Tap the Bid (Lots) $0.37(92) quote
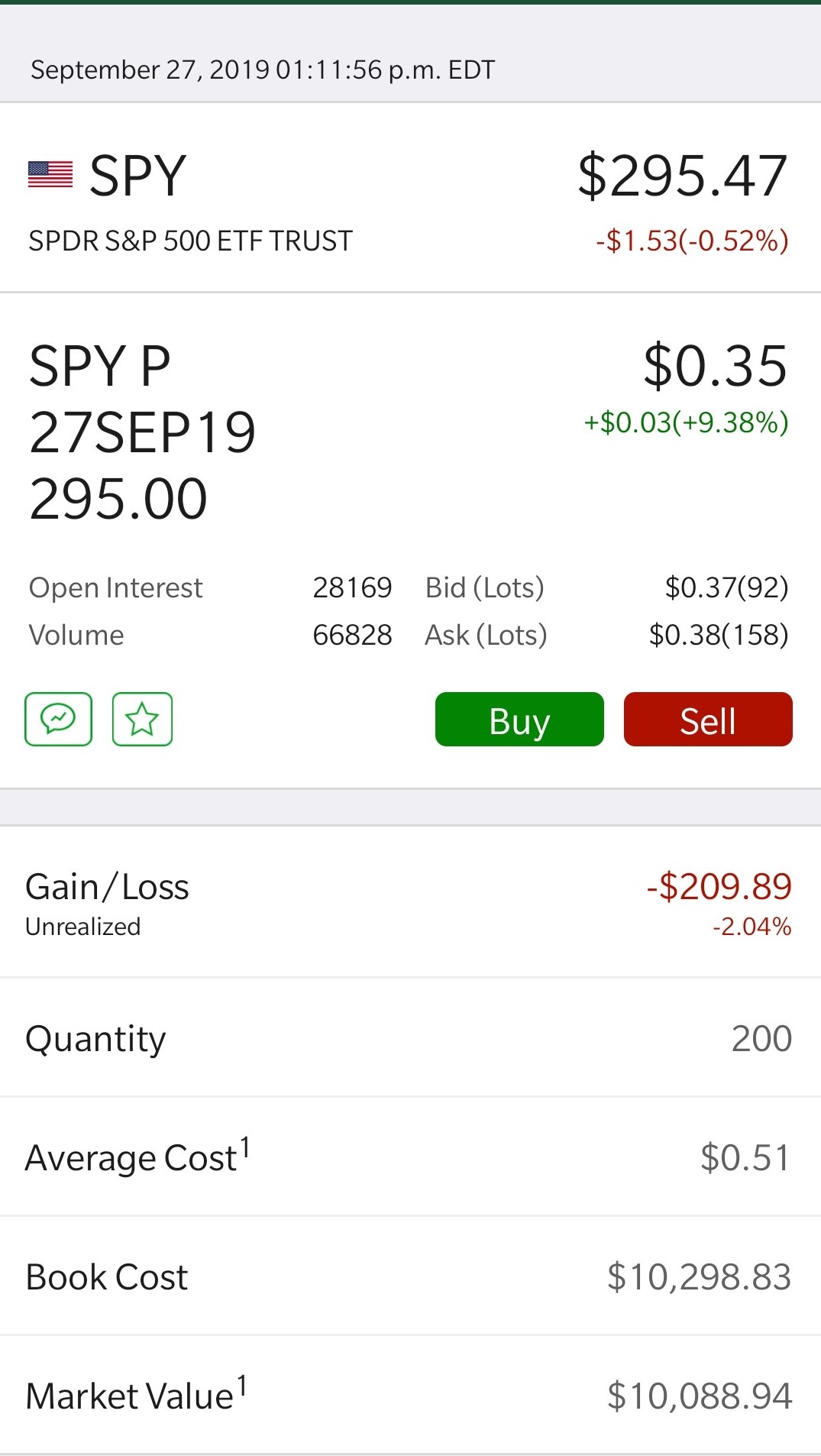This screenshot has width=821, height=1456. [x=607, y=587]
